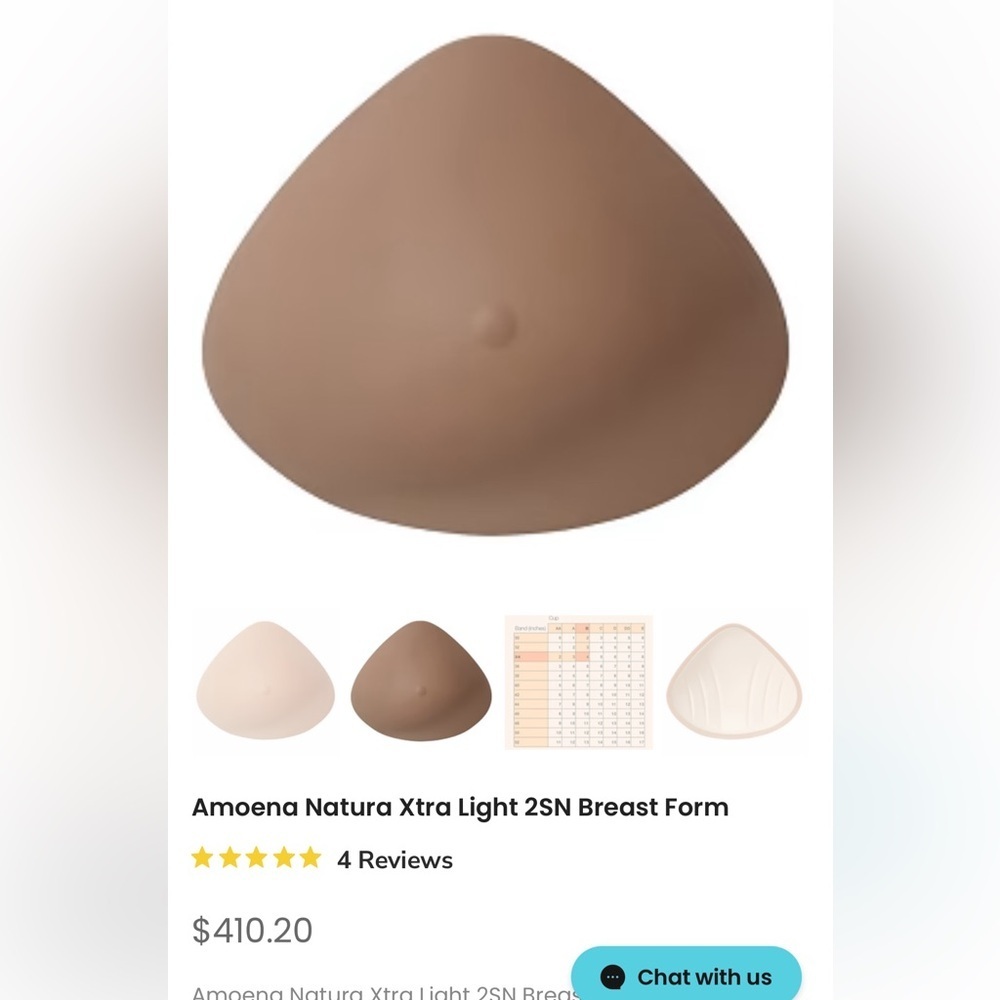Viewport: 1000px width, 1000px height.
Task: Select the middle star of the rating
Action: (x=256, y=859)
